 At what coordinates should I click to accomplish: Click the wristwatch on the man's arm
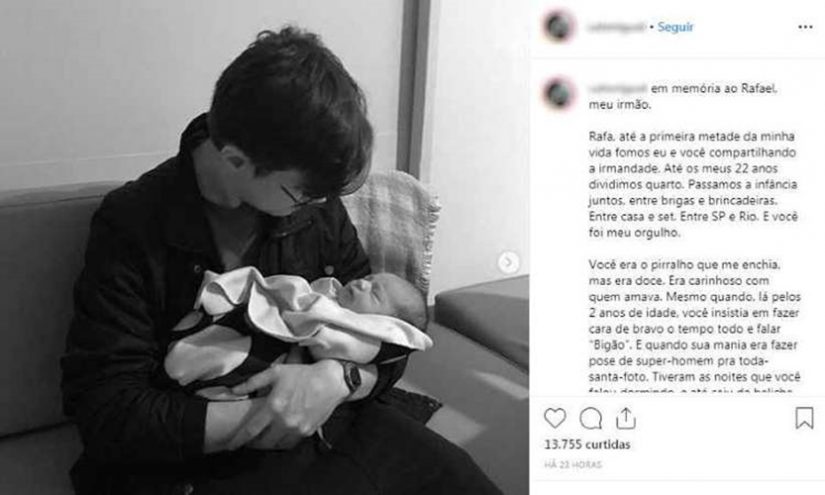(x=351, y=377)
